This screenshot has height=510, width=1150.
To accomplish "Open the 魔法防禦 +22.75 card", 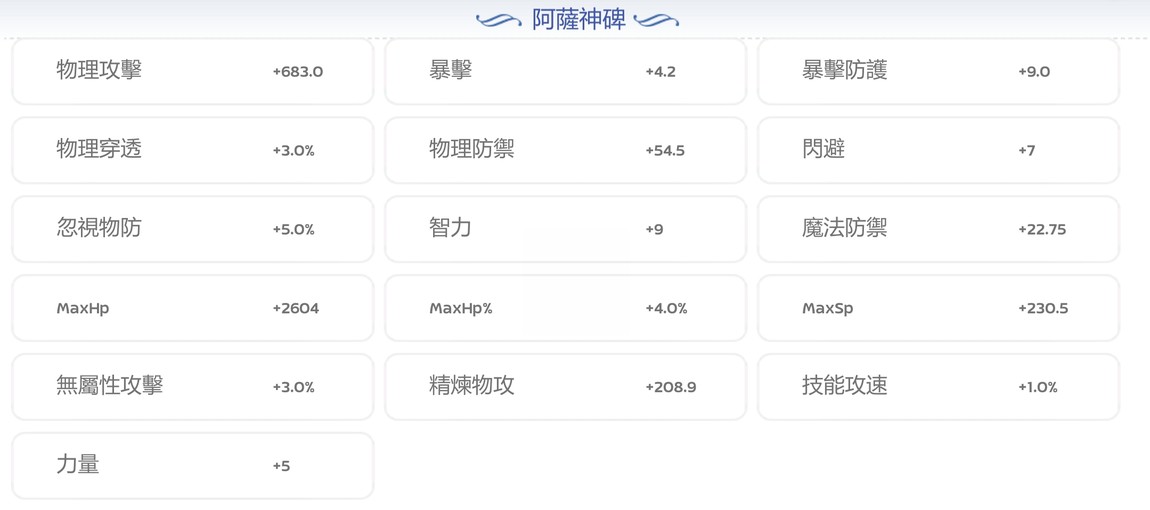I will click(938, 229).
